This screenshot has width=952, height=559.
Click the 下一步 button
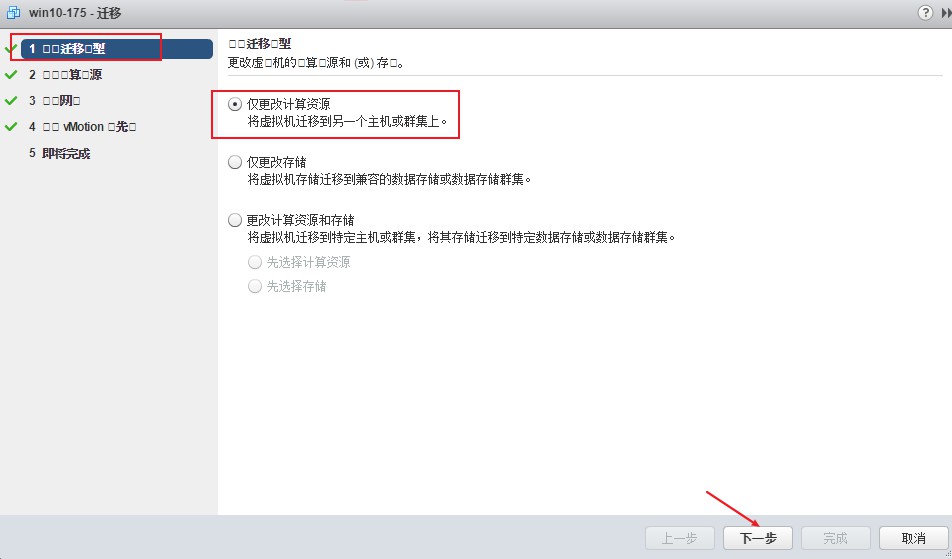pyautogui.click(x=758, y=538)
